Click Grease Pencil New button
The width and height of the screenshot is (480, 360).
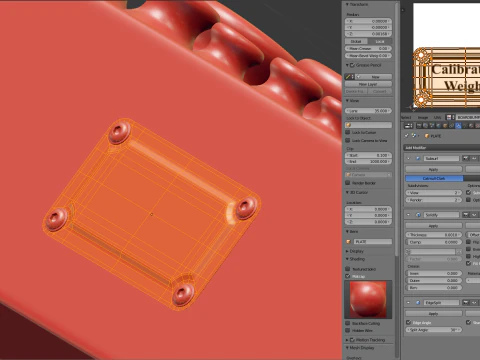[x=374, y=77]
